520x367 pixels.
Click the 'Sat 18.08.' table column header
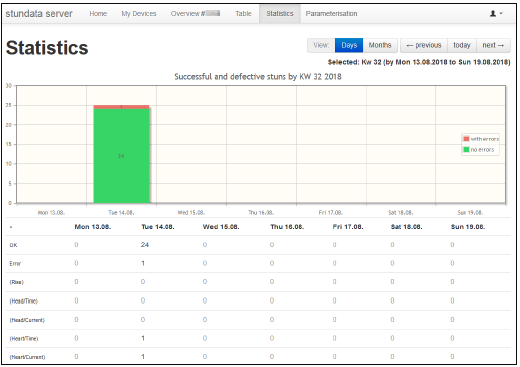(406, 227)
